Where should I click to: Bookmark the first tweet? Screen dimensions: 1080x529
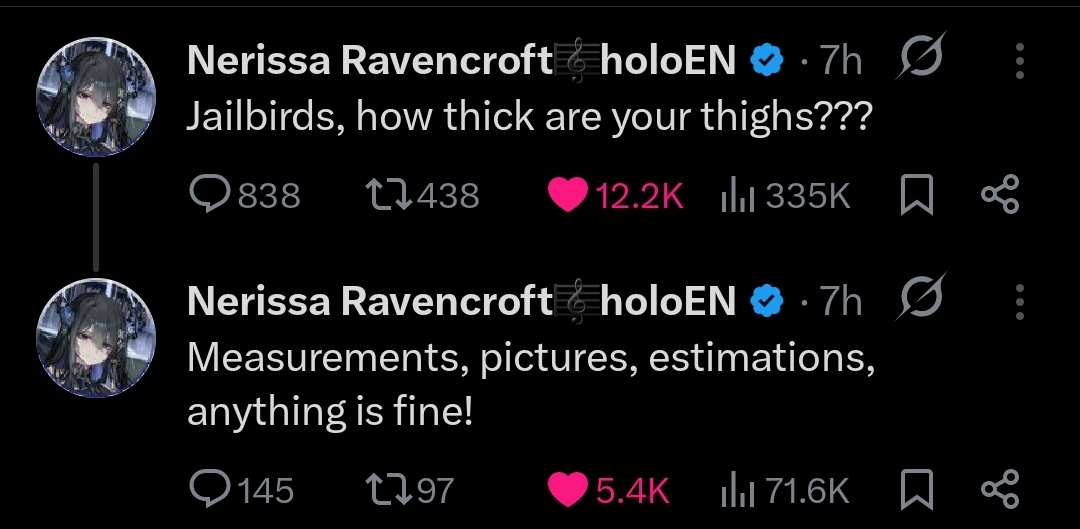tap(917, 194)
